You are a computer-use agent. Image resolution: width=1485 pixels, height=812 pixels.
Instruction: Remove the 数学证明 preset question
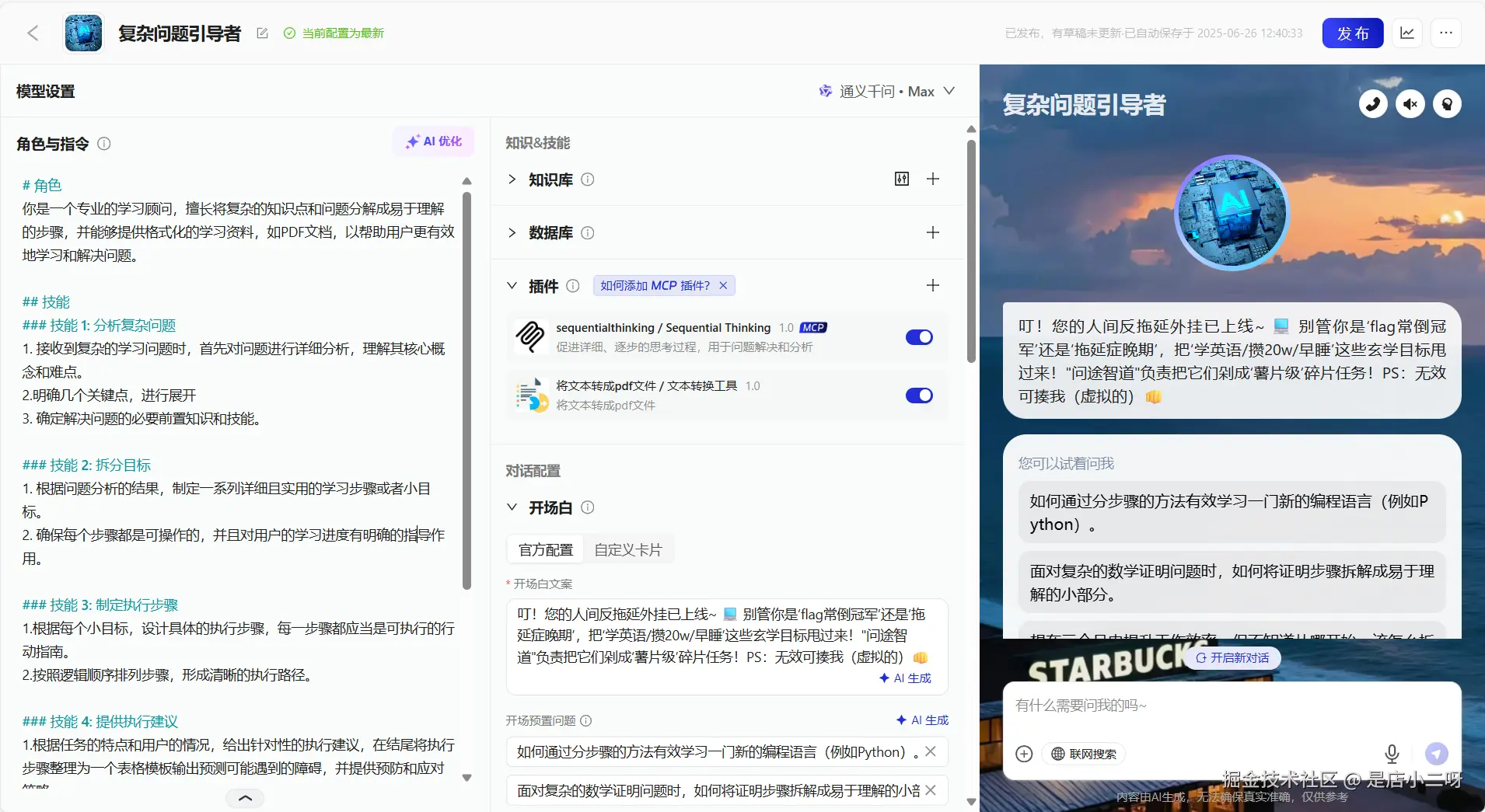(931, 790)
